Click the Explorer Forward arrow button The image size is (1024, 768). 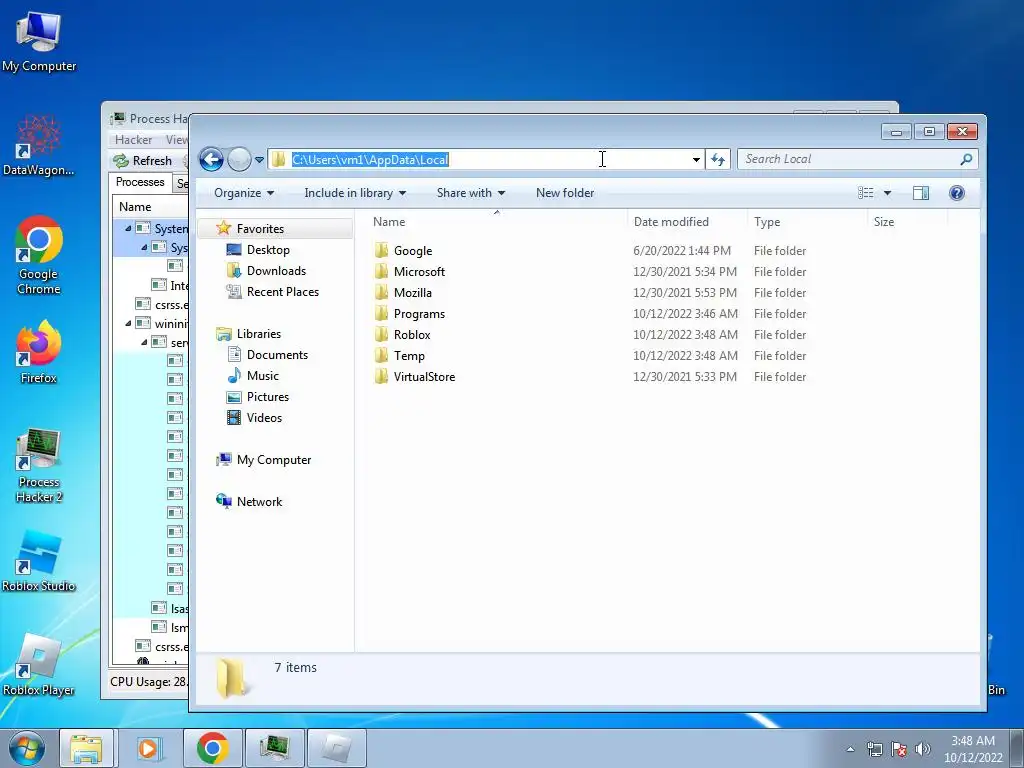point(240,159)
